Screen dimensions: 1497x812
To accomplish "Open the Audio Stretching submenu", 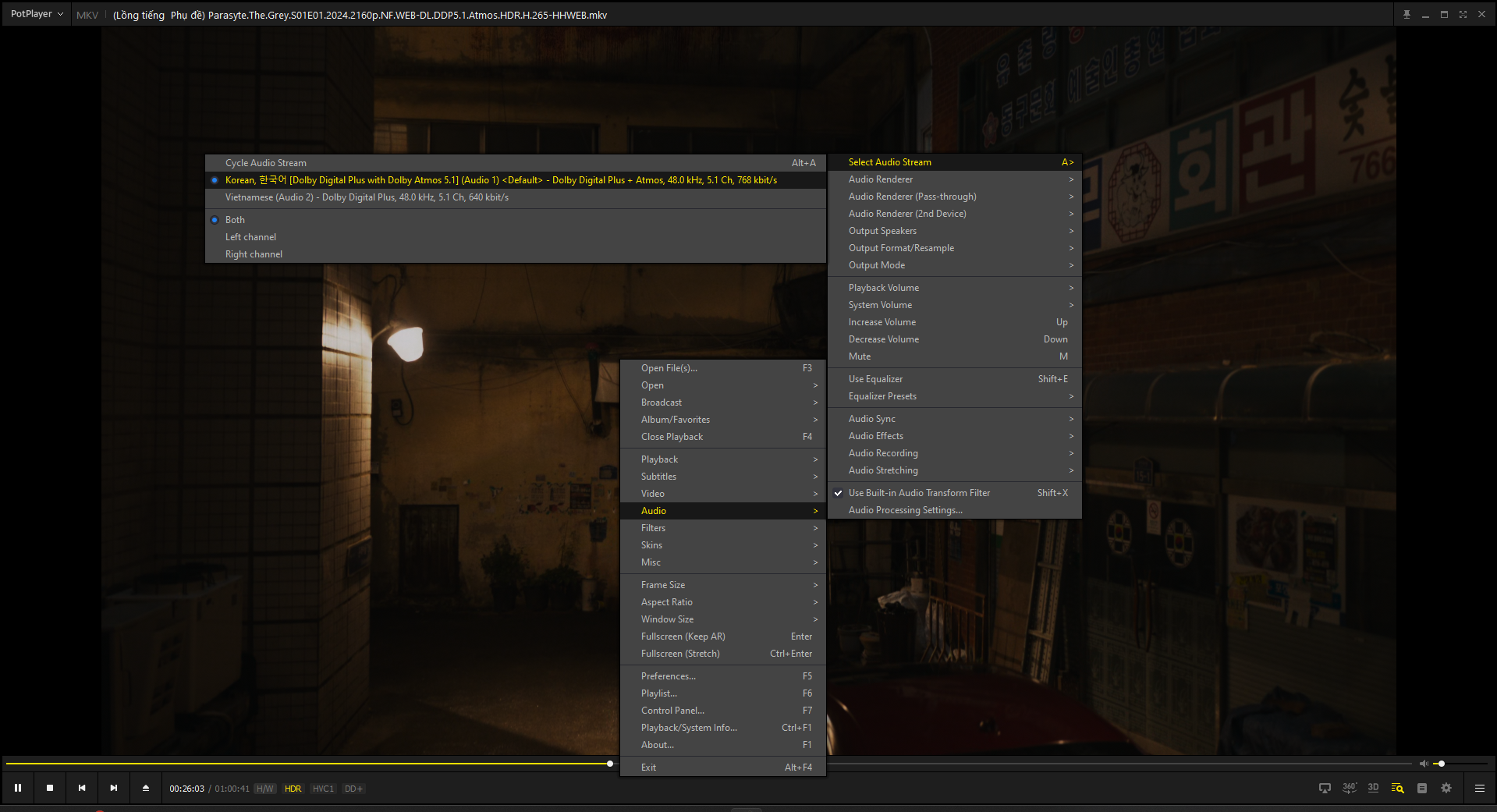I will (955, 470).
